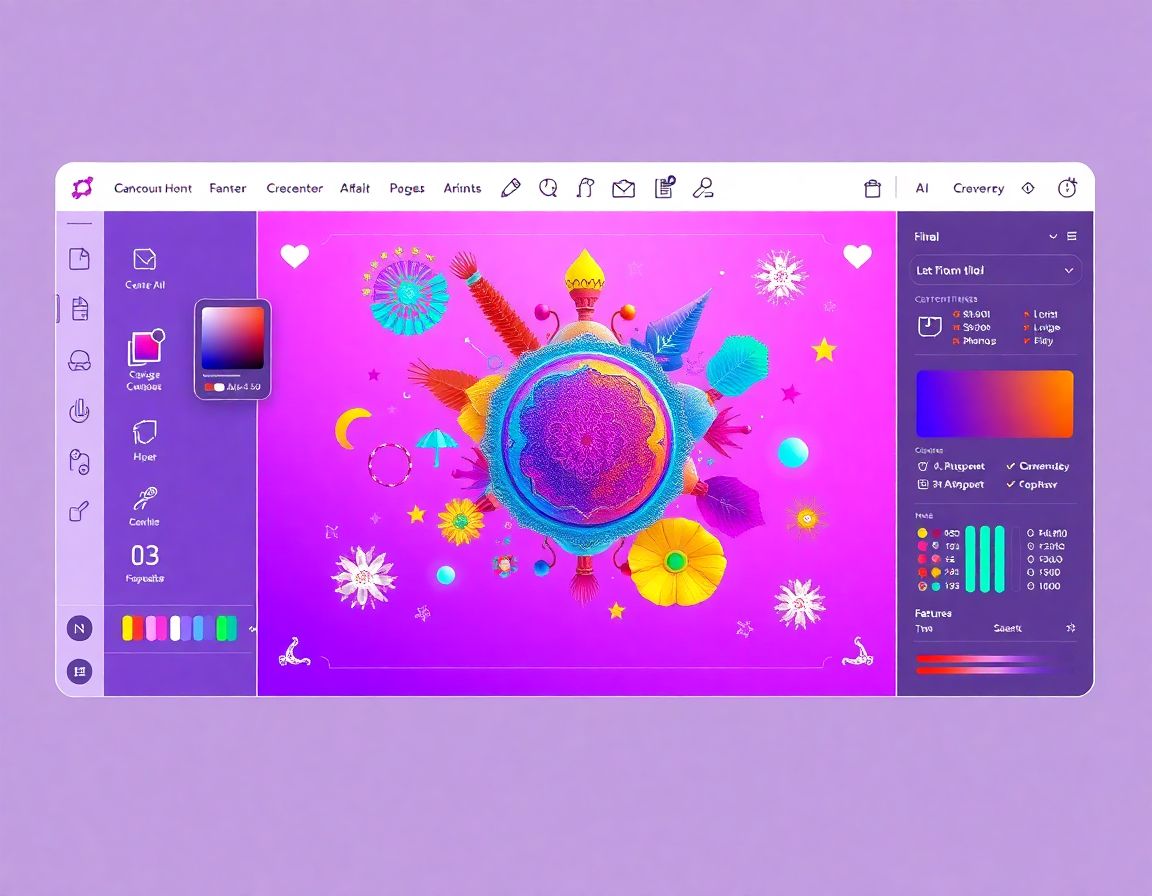Check the Copher option under Options
The image size is (1152, 896).
click(1036, 485)
